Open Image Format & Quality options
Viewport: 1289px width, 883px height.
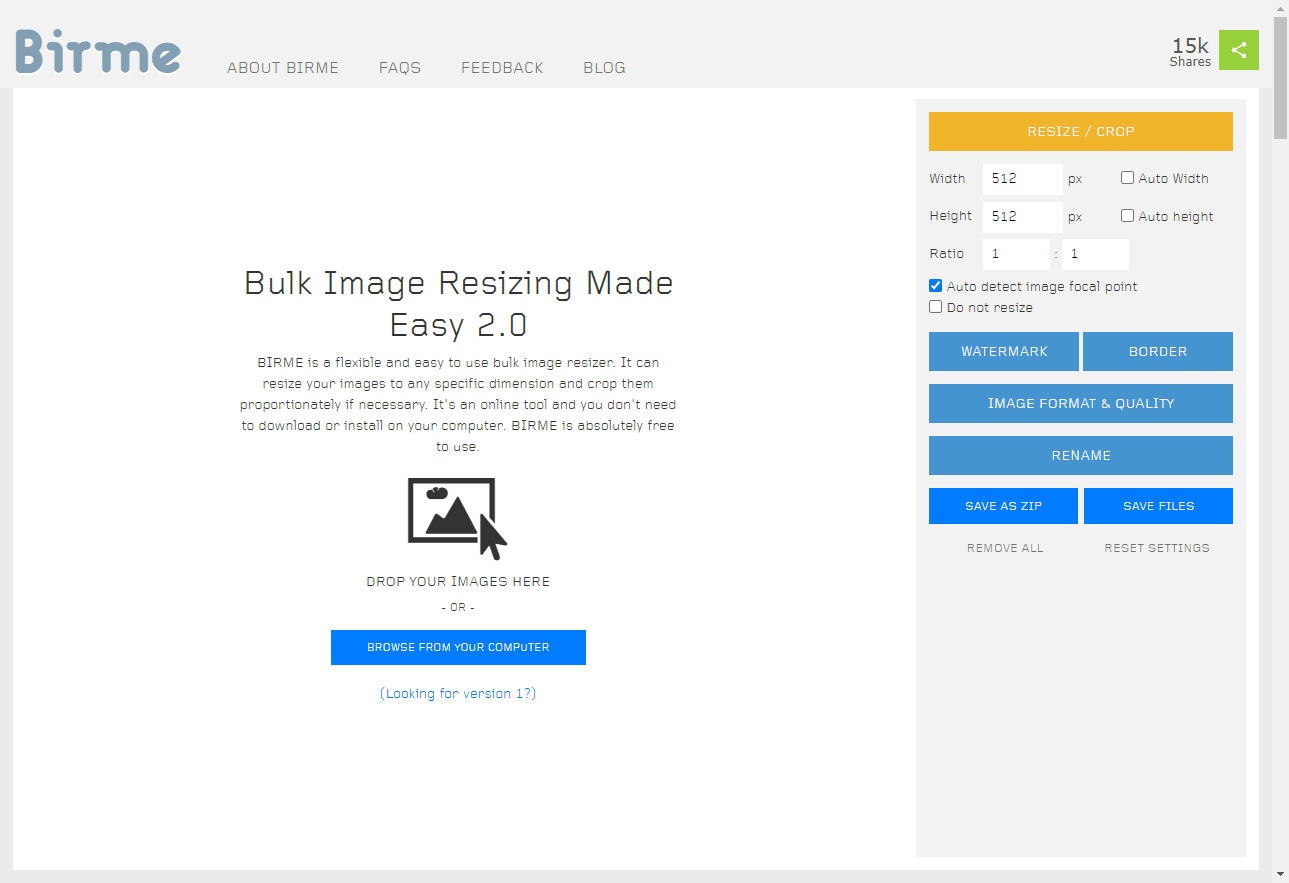point(1081,403)
